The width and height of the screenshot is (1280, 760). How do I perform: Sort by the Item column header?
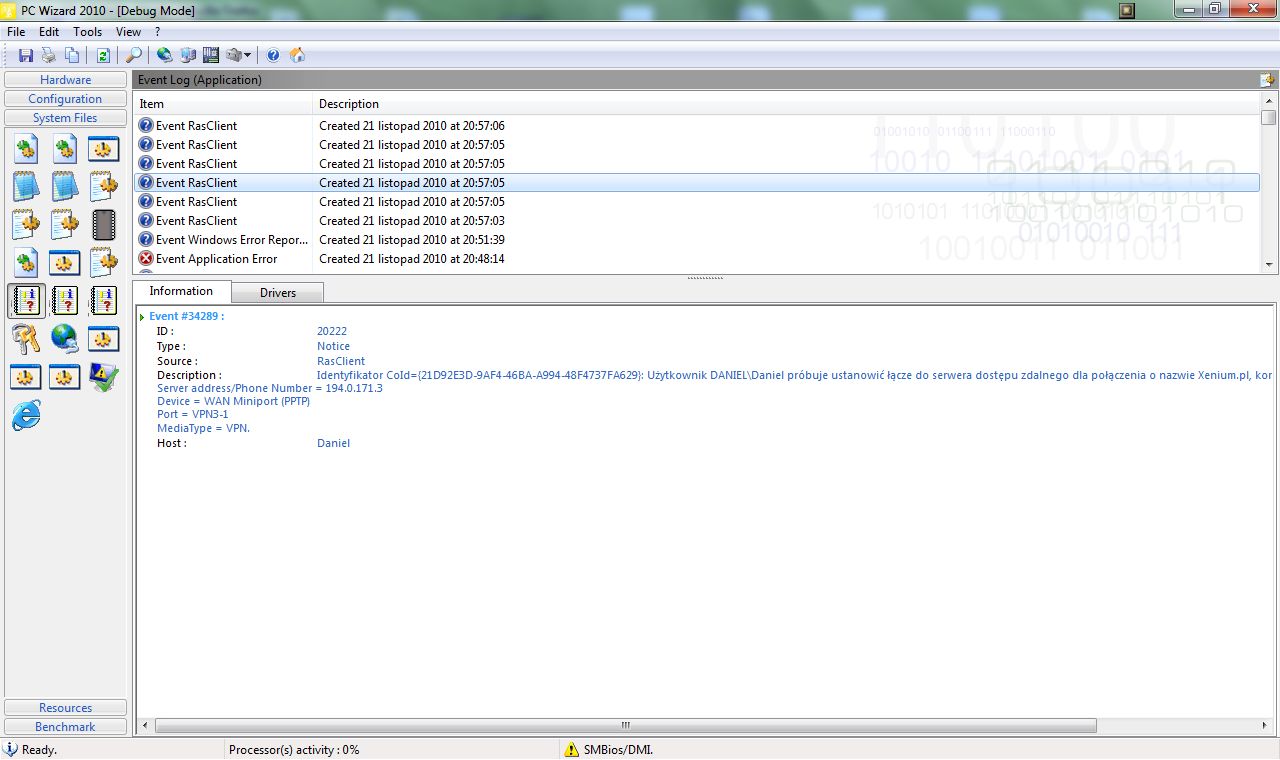tap(223, 104)
